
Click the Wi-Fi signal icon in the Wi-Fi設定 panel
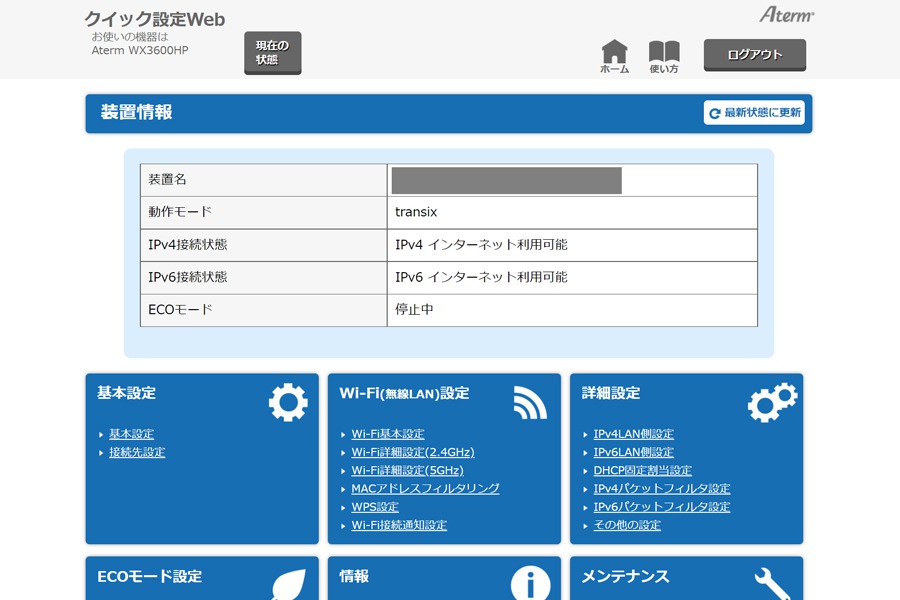click(x=530, y=402)
